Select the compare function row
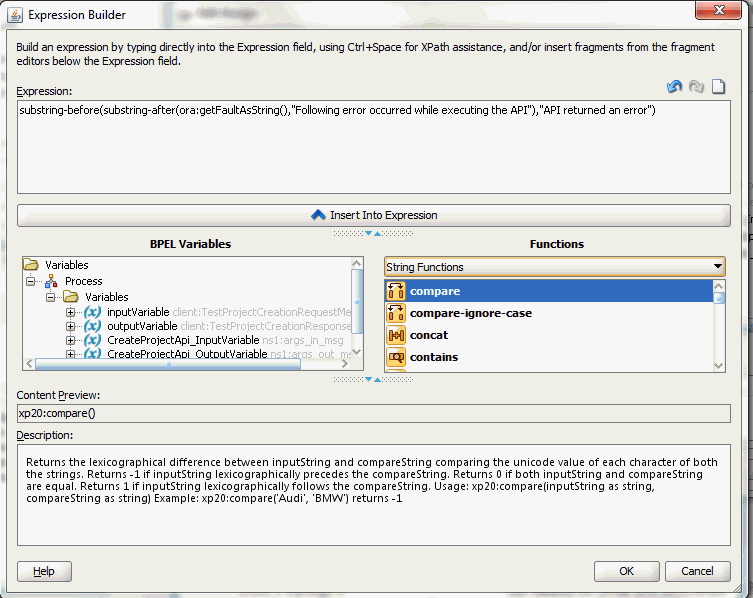 [x=549, y=291]
